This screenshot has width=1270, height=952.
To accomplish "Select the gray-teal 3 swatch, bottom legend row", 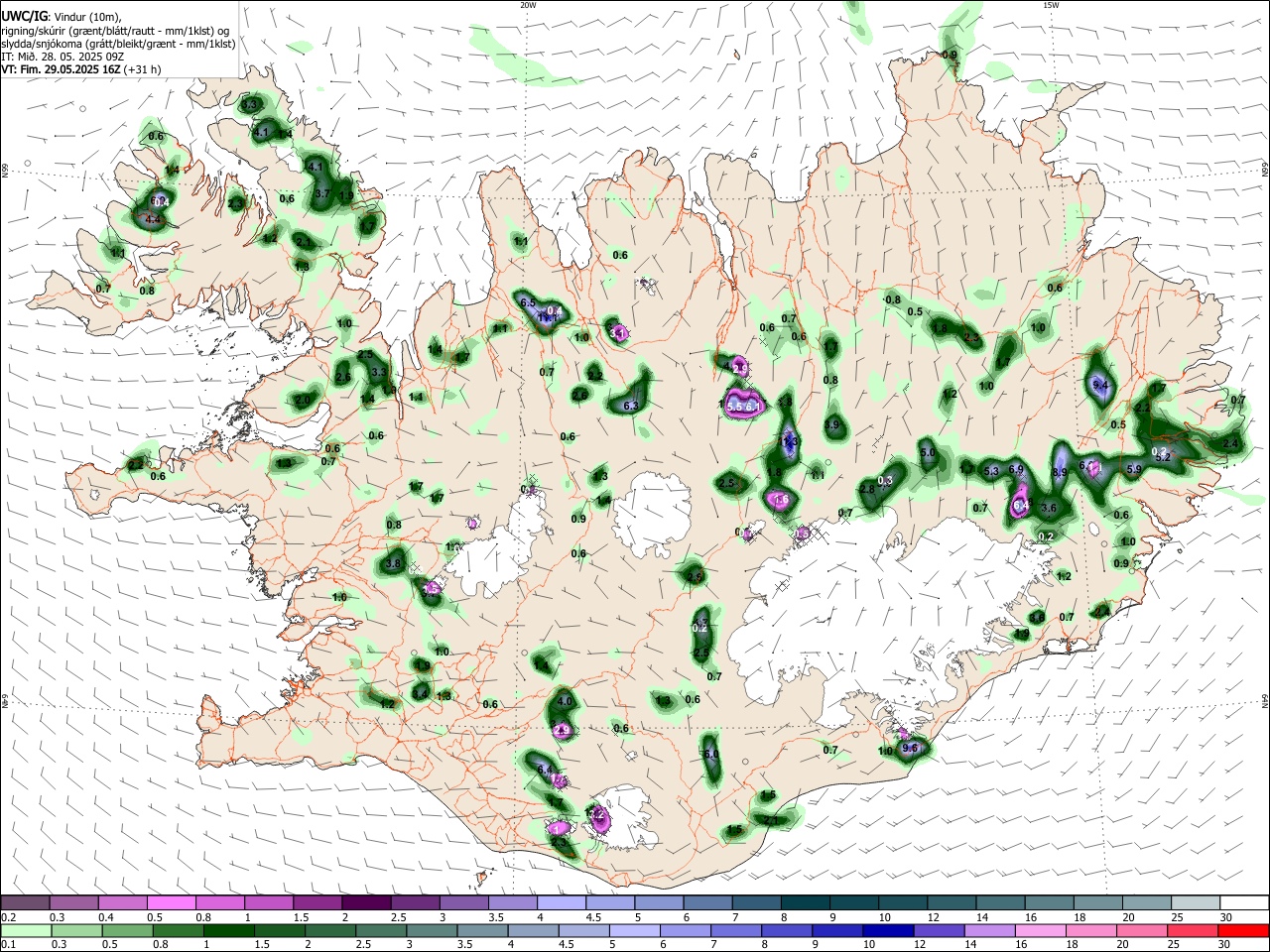I will (x=431, y=930).
